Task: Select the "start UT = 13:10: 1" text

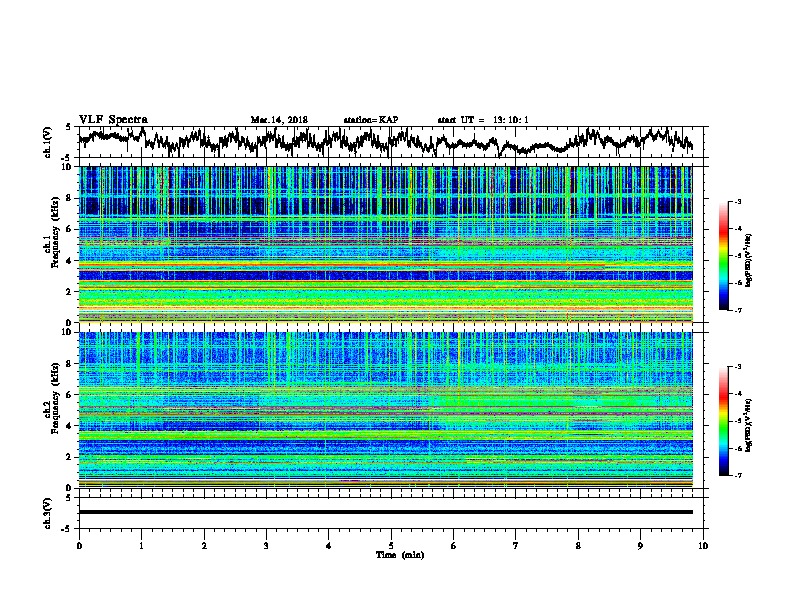Action: (x=483, y=120)
